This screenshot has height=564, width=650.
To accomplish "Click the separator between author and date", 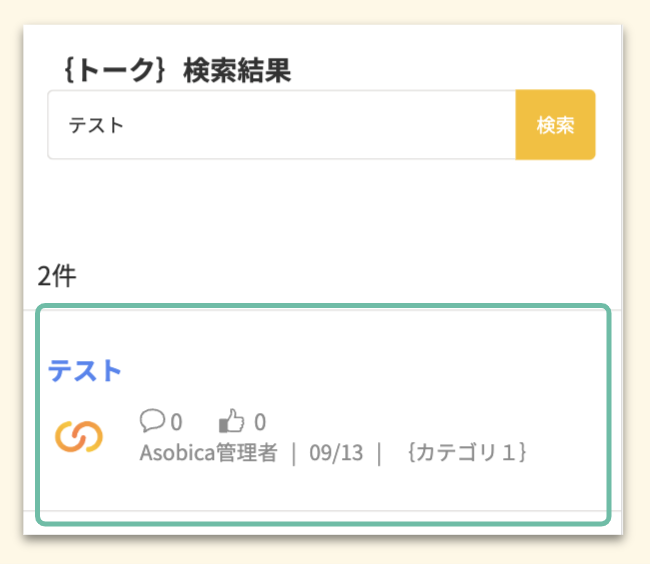I will [294, 452].
